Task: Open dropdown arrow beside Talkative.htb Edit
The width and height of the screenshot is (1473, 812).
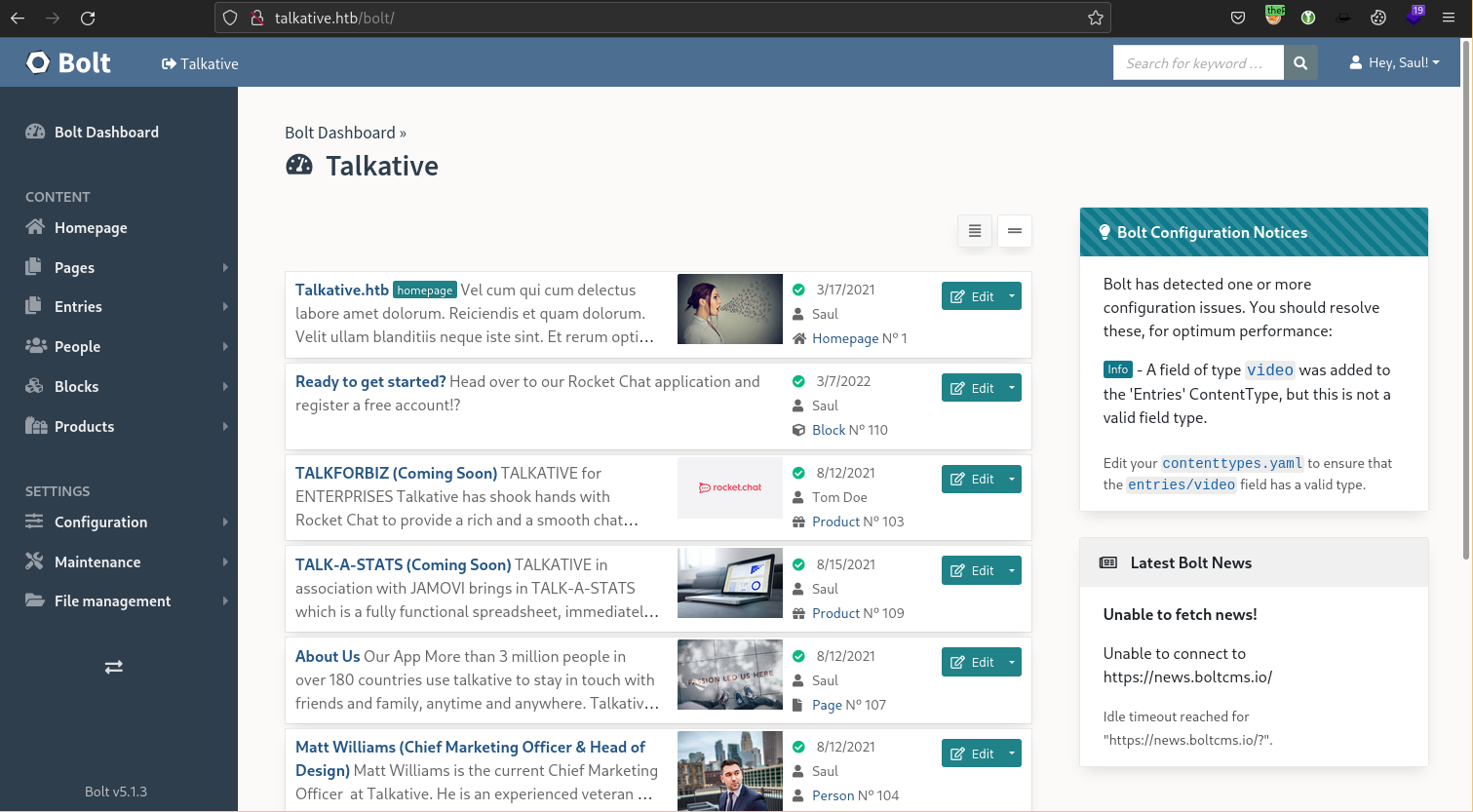Action: [x=1012, y=296]
